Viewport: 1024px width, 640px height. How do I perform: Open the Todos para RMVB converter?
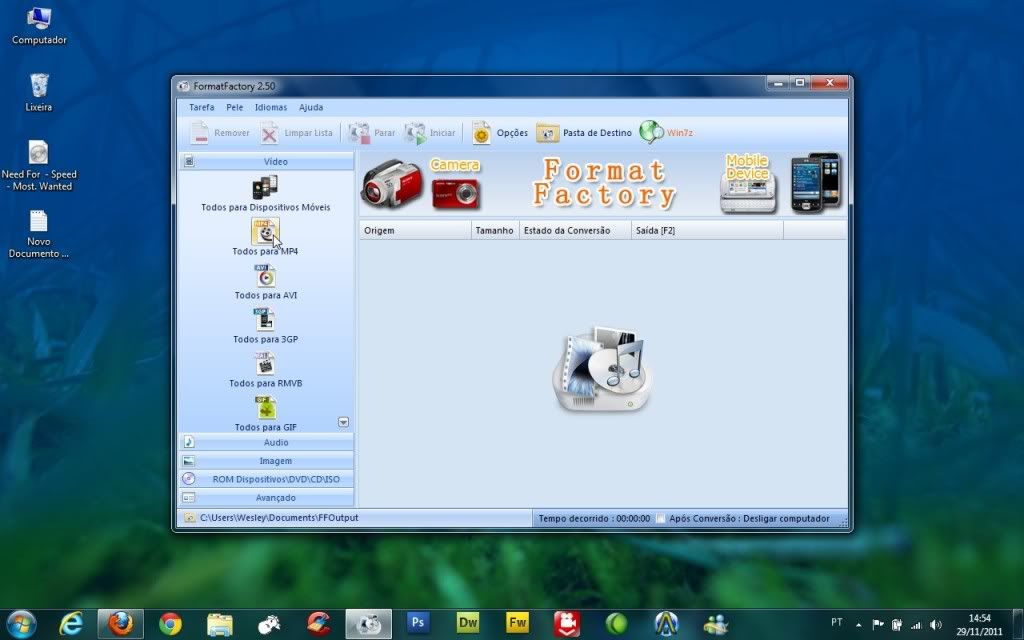click(x=265, y=364)
